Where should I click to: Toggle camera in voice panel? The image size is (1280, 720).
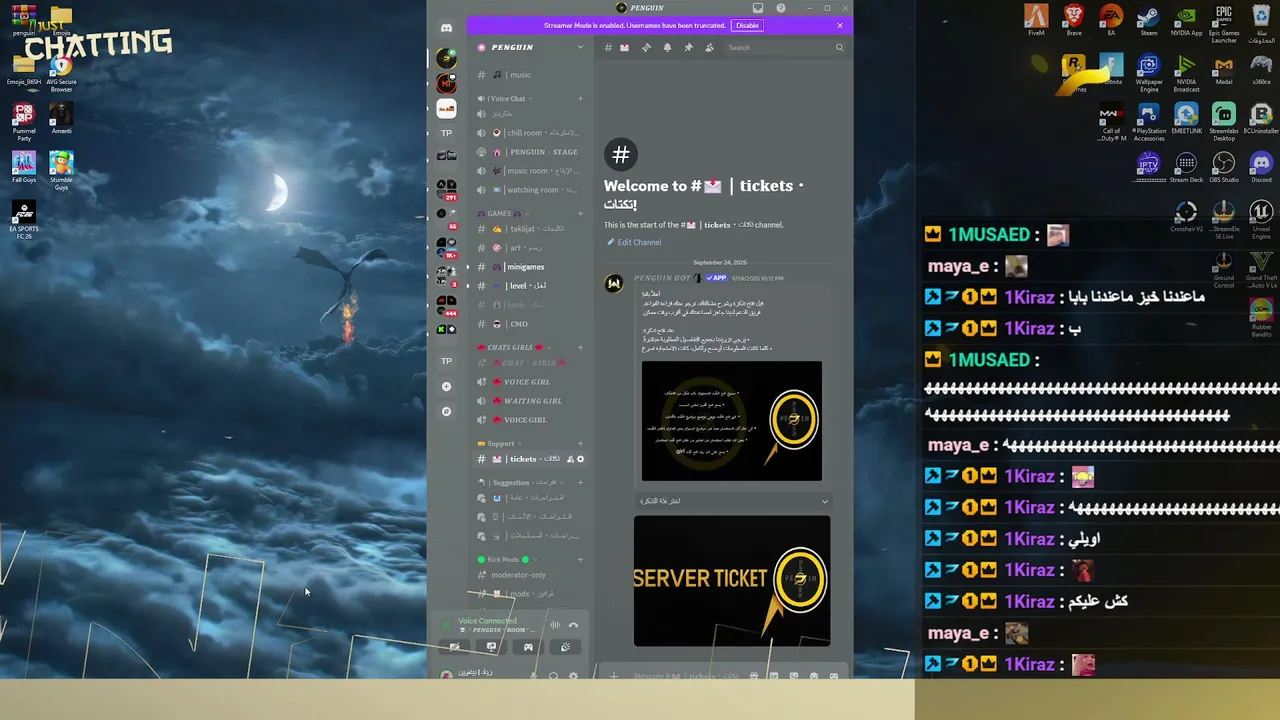pyautogui.click(x=454, y=647)
